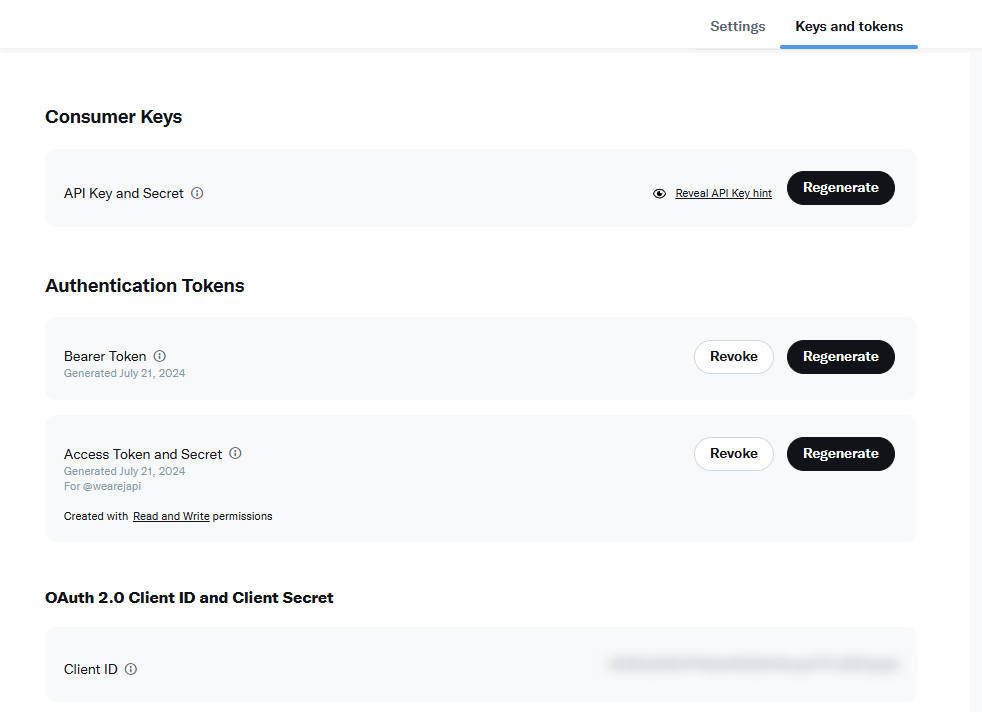Select the Keys and tokens tab
This screenshot has width=982, height=712.
pyautogui.click(x=848, y=27)
